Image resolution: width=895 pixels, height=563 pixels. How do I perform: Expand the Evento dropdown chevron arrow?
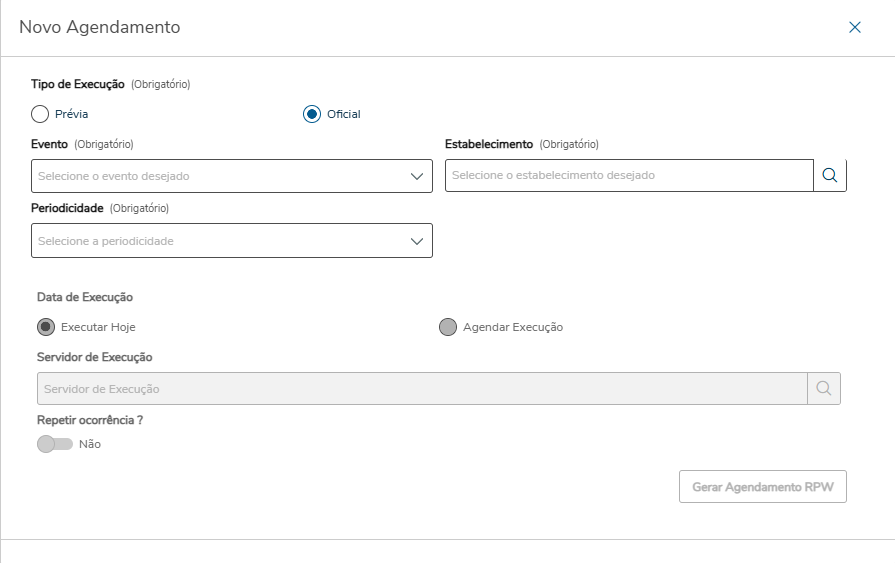pos(418,176)
